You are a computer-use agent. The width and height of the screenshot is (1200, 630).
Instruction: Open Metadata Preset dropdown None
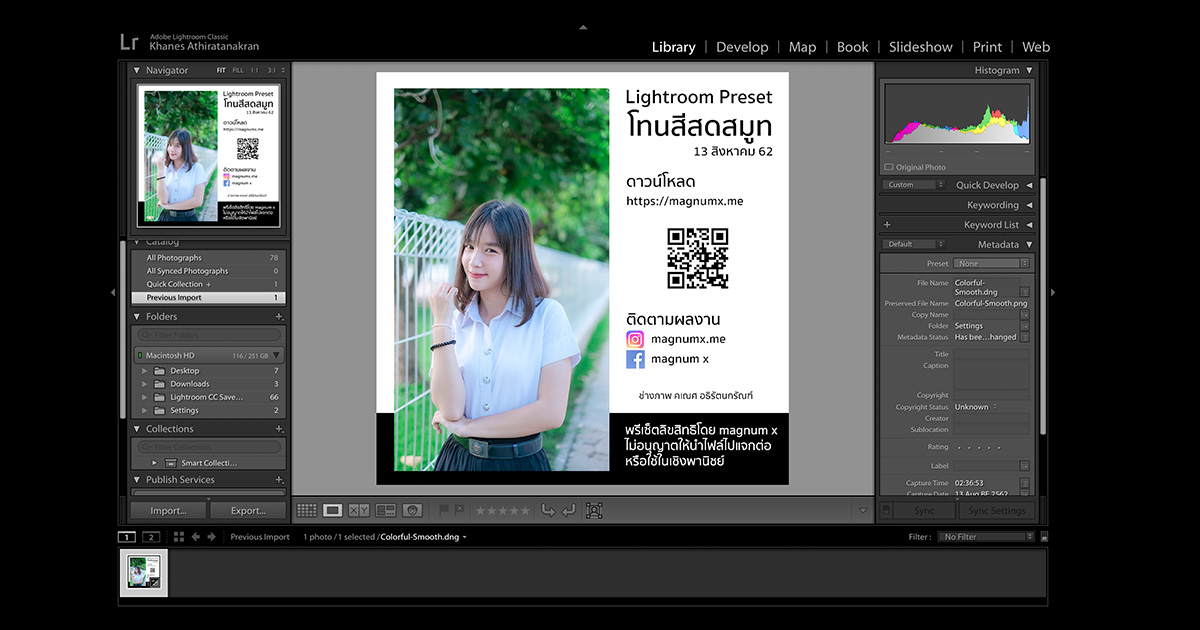coord(990,264)
